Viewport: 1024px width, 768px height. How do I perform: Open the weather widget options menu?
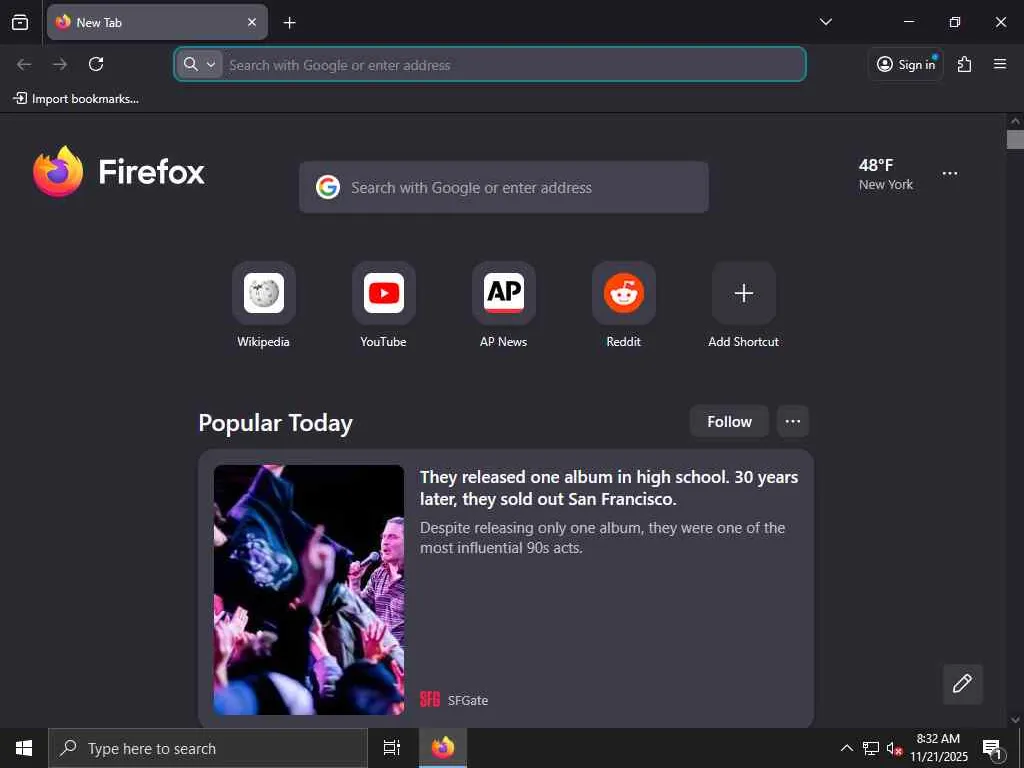click(x=950, y=174)
